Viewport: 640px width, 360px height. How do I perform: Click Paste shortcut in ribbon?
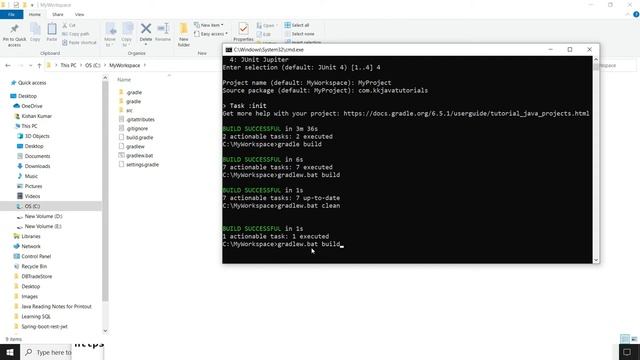[80, 42]
